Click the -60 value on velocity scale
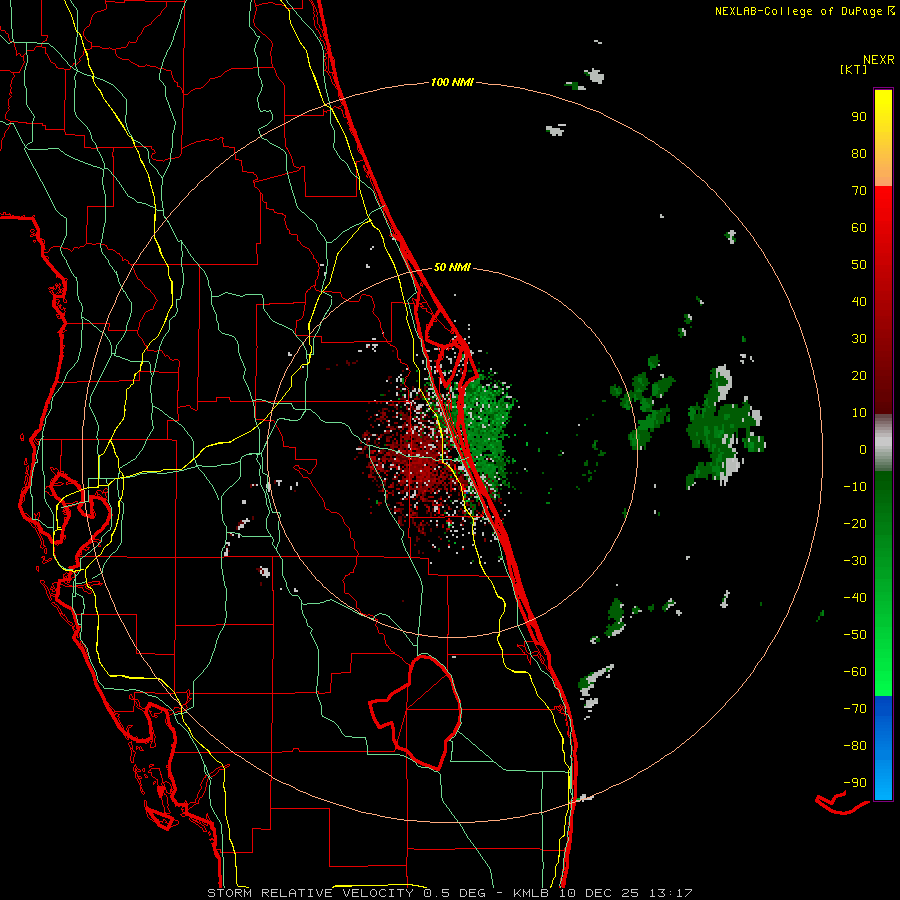This screenshot has height=900, width=900. (855, 672)
